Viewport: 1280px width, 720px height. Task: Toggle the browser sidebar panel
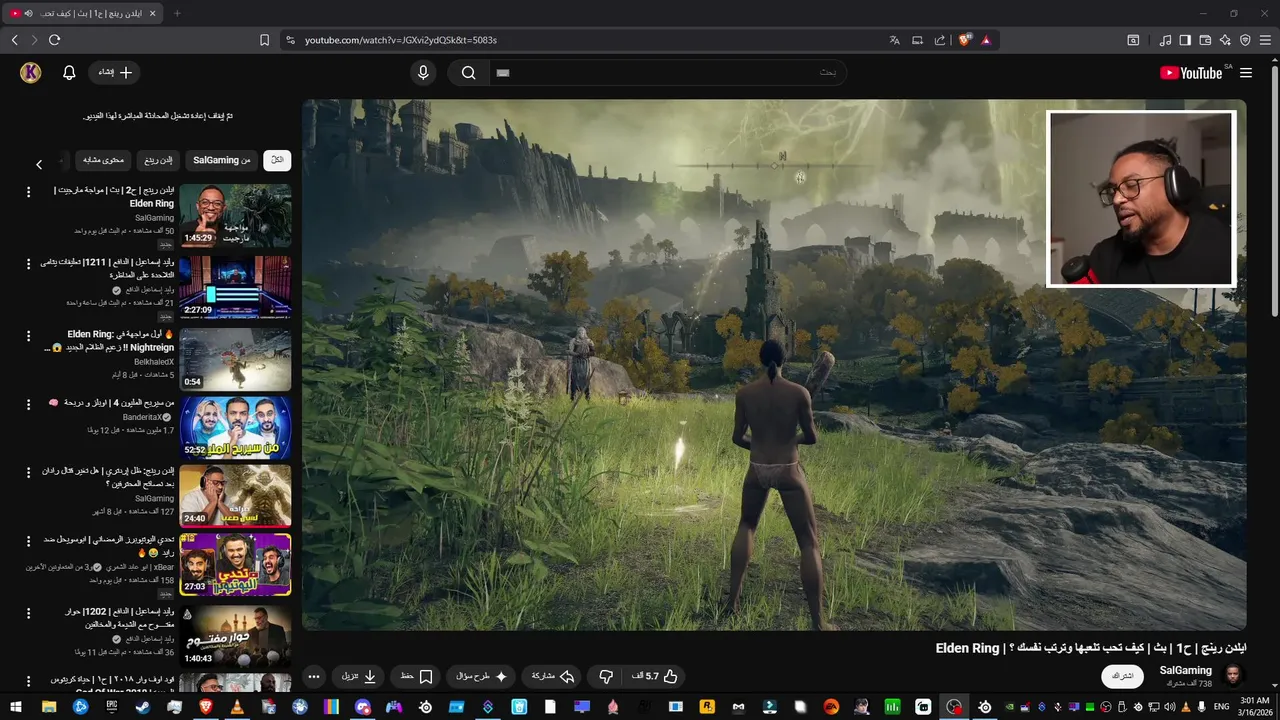1185,40
